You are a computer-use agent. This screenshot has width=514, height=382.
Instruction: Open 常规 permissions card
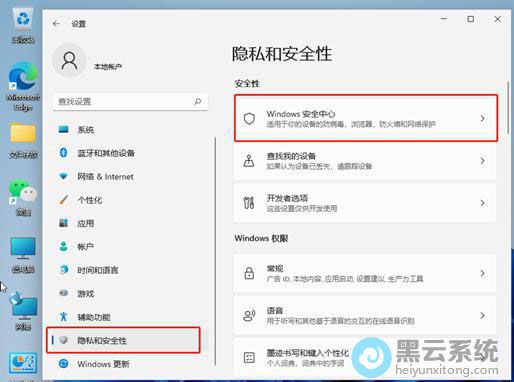365,273
